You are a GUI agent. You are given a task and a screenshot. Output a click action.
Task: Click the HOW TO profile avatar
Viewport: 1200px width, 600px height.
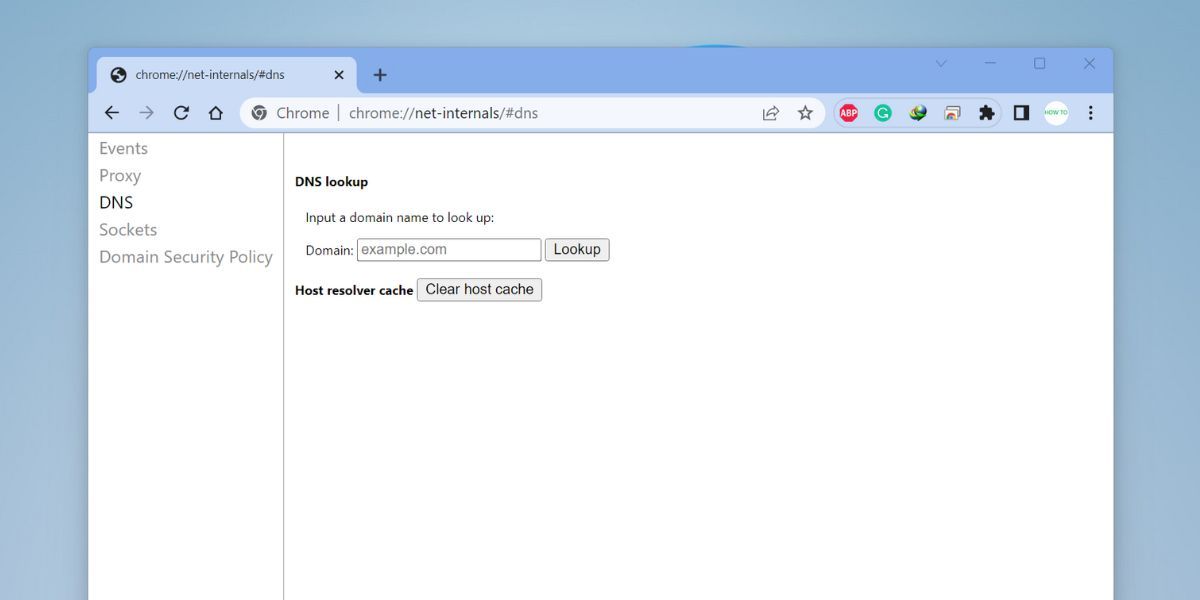[1056, 113]
